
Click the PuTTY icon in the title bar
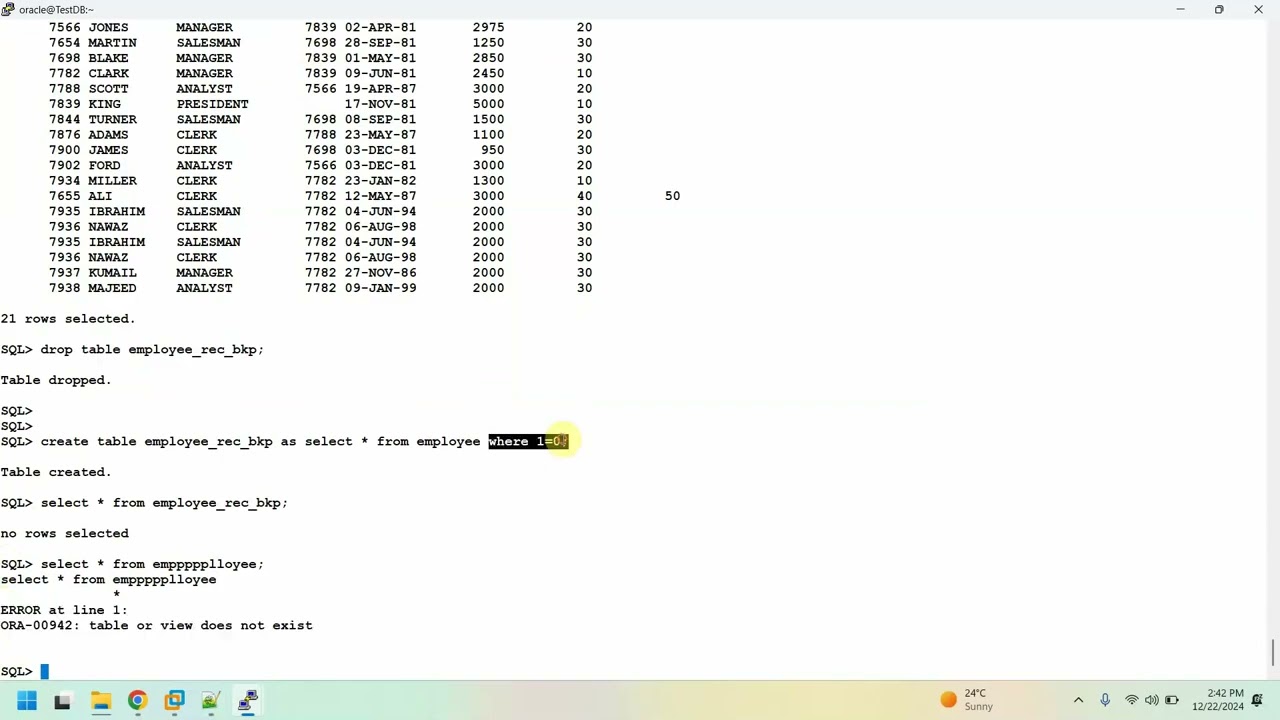pyautogui.click(x=8, y=9)
